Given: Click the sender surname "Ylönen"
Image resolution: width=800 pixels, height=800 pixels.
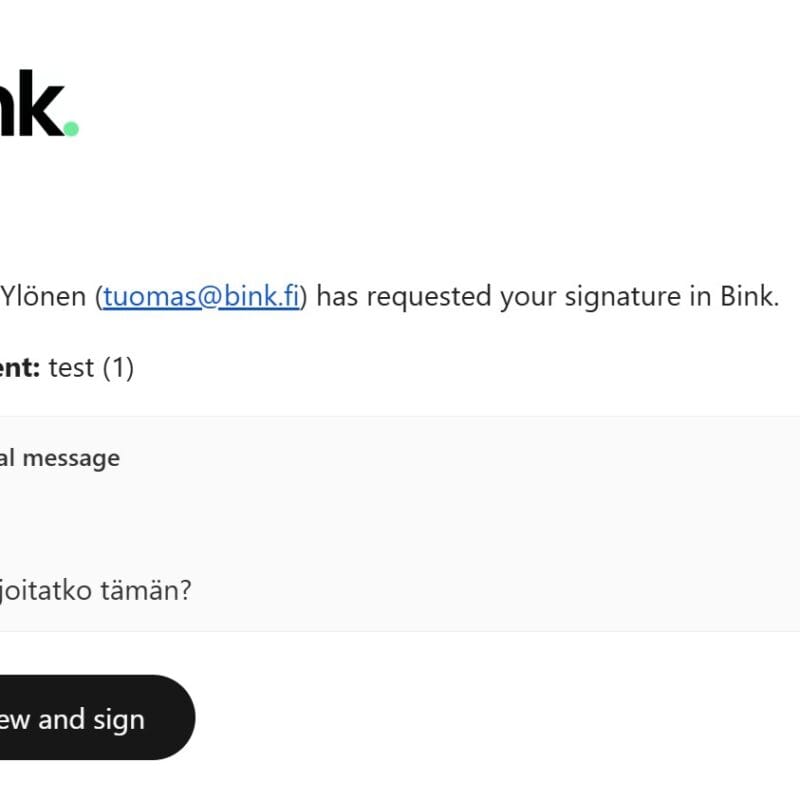Looking at the screenshot, I should pos(43,297).
